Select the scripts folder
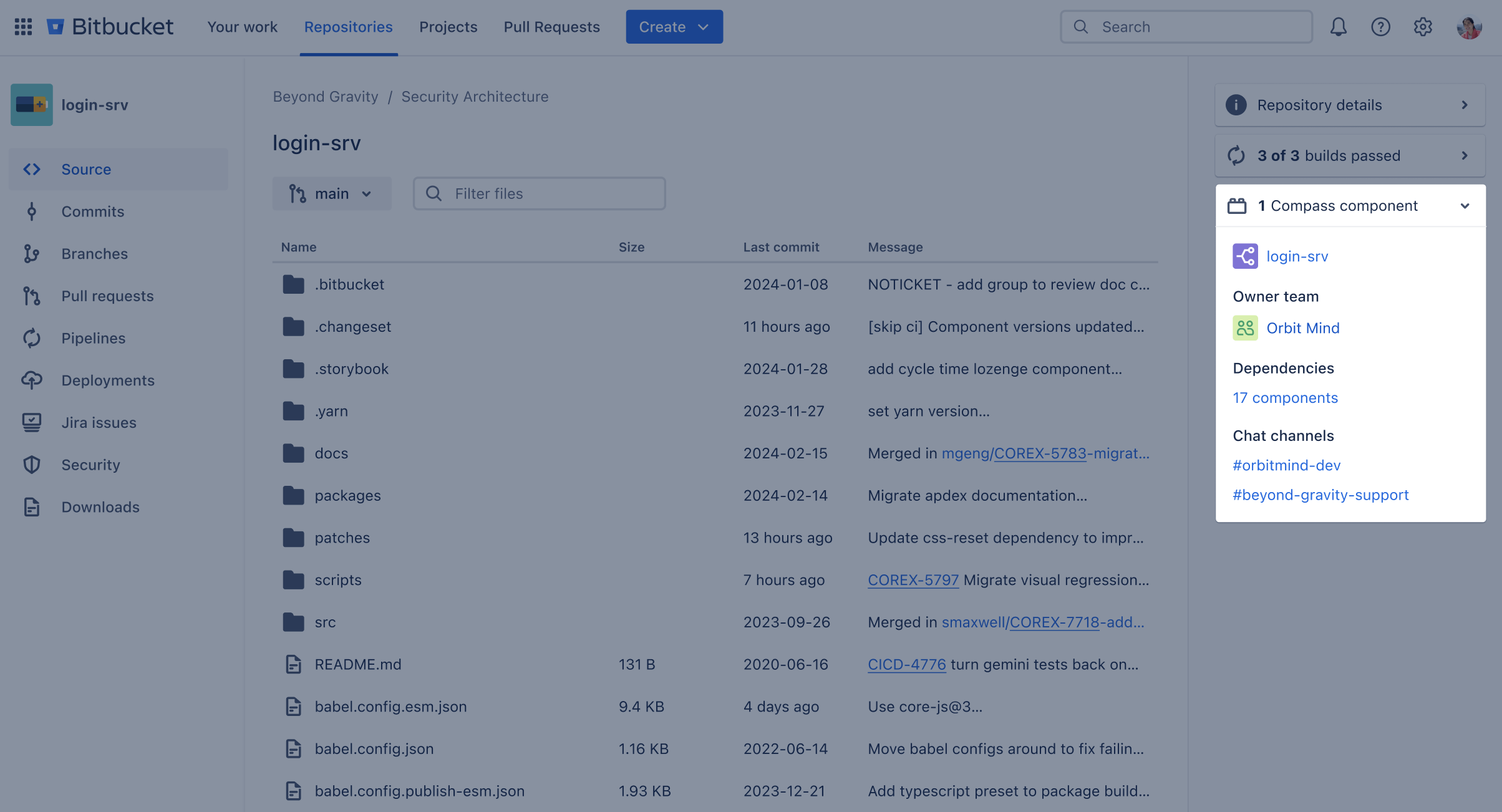Viewport: 1502px width, 812px height. pyautogui.click(x=338, y=579)
